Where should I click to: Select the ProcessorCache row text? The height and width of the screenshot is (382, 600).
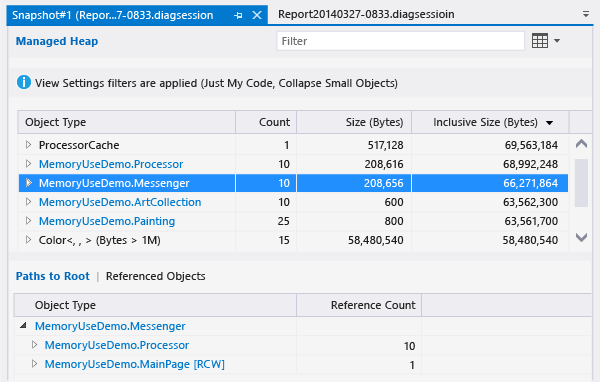[79, 145]
